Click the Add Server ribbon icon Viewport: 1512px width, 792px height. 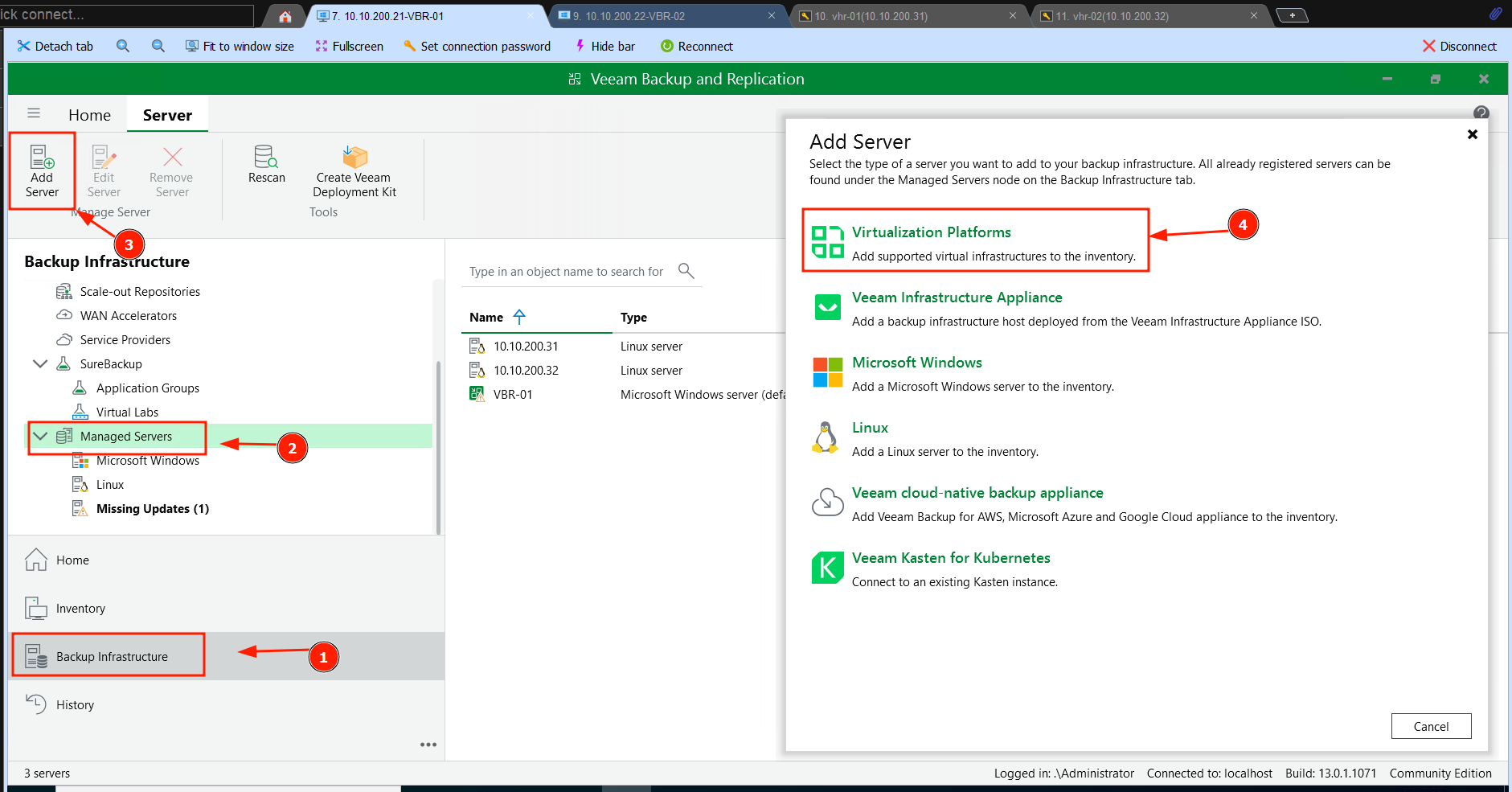click(42, 156)
